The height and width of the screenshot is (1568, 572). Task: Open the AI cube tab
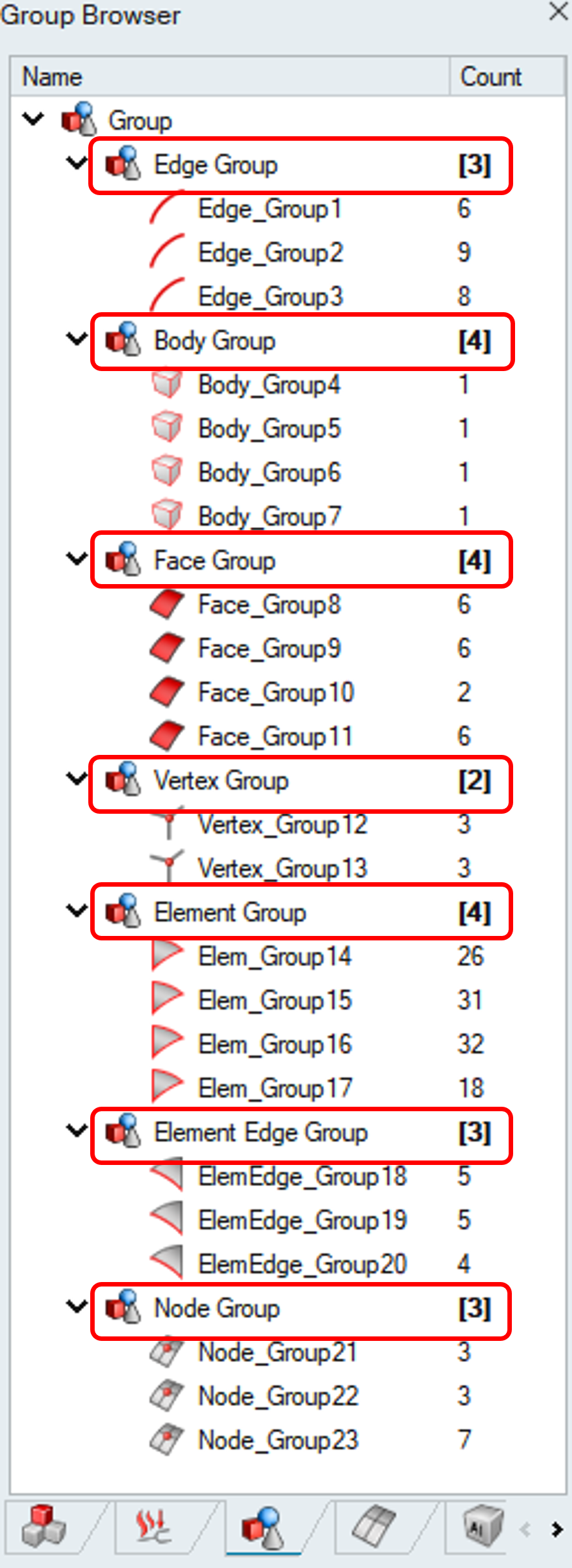coord(483,1526)
